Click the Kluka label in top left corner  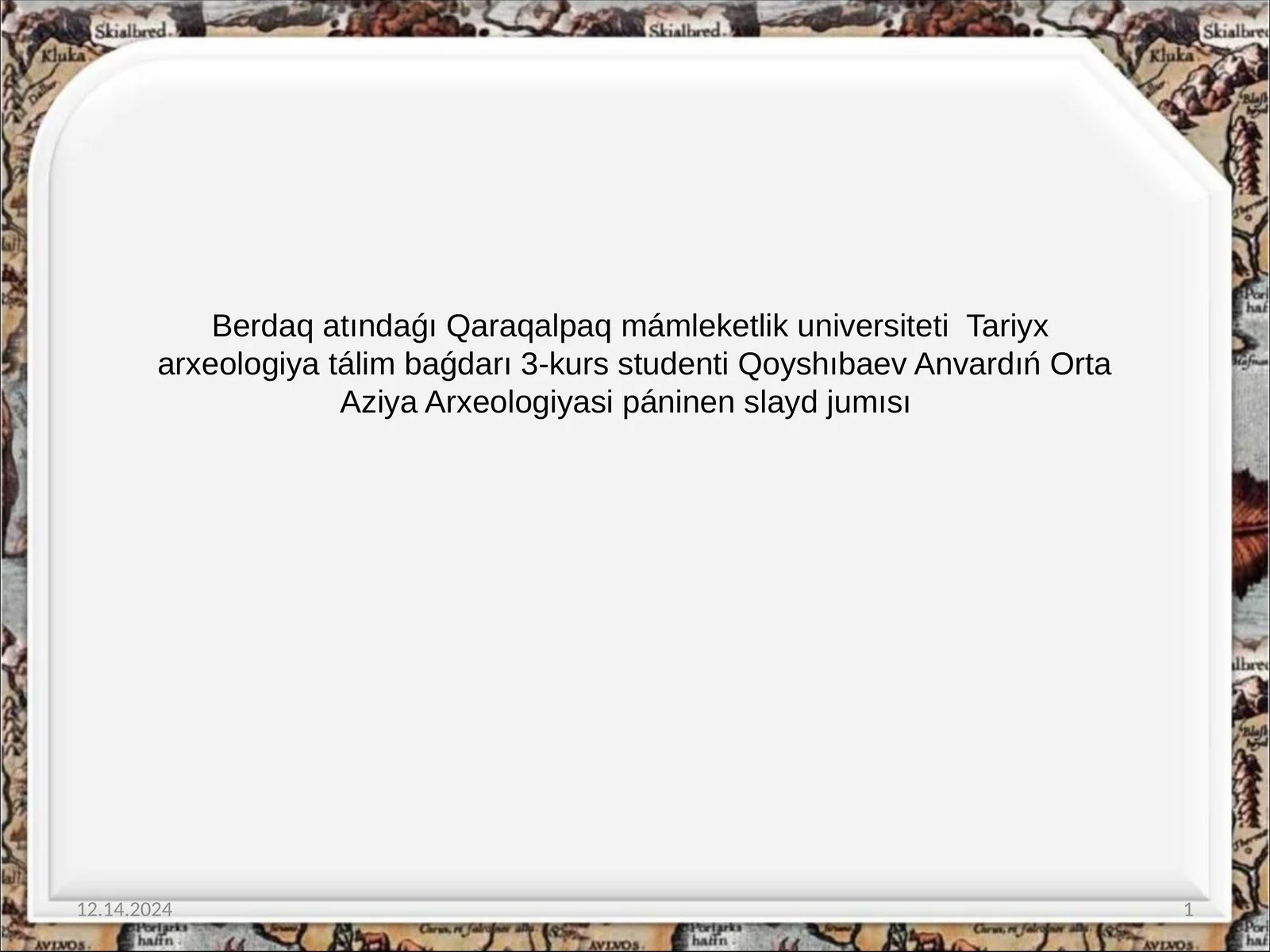click(x=62, y=56)
